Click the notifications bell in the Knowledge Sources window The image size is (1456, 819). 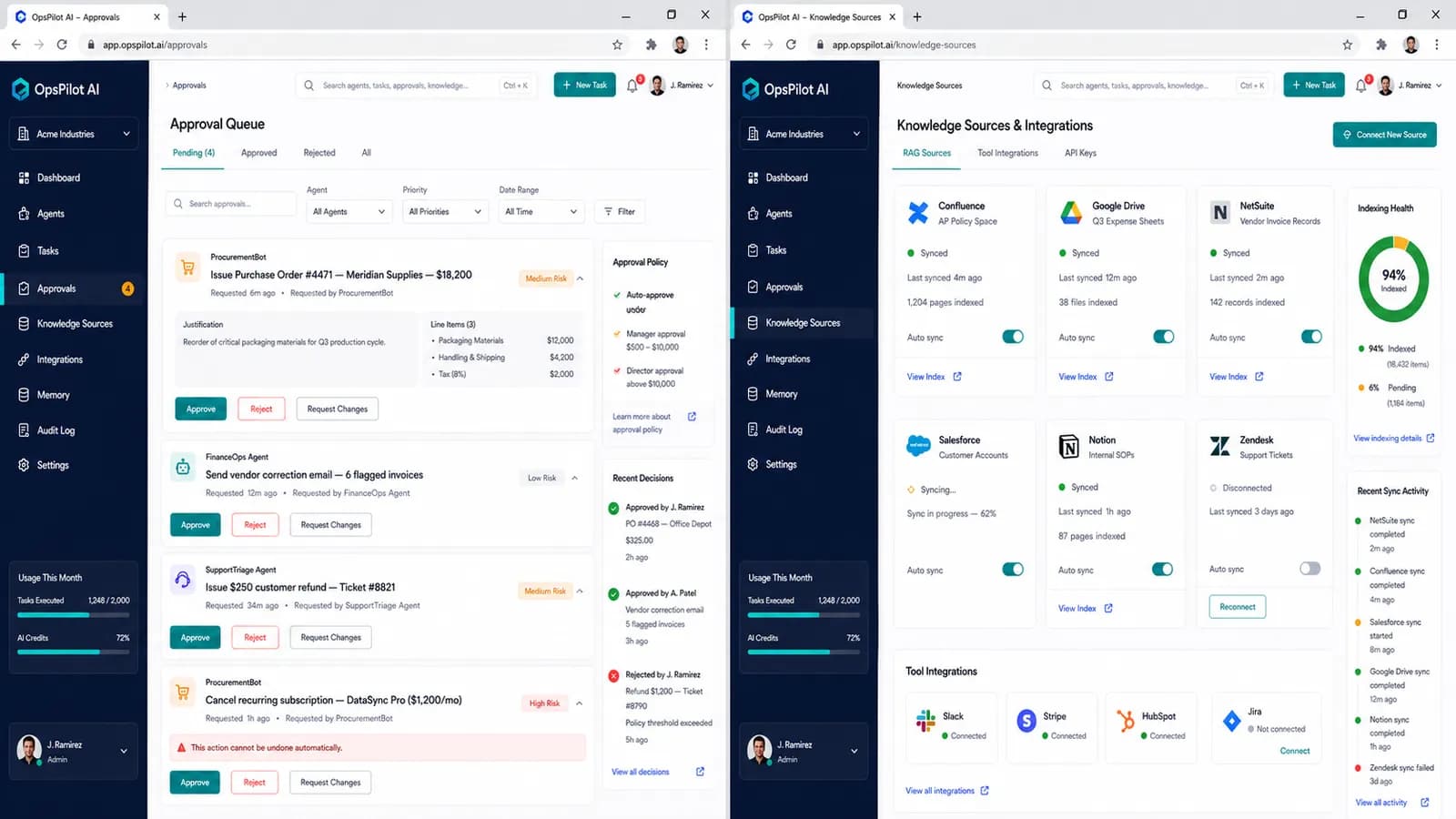pyautogui.click(x=1361, y=86)
